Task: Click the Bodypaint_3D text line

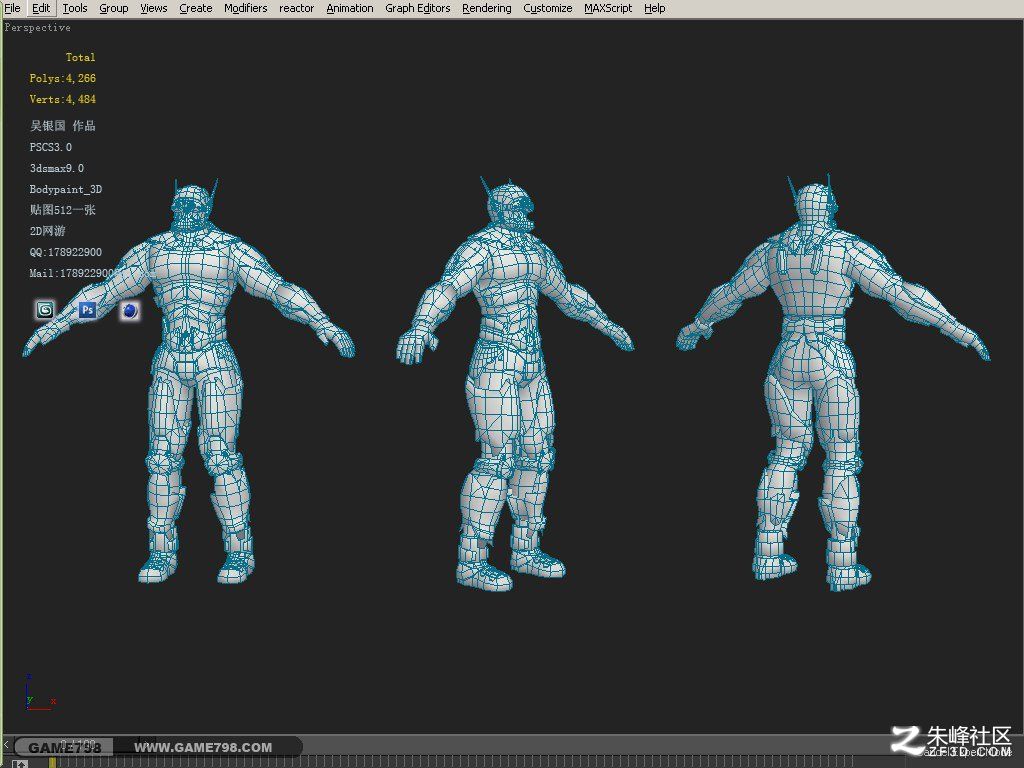Action: point(65,189)
